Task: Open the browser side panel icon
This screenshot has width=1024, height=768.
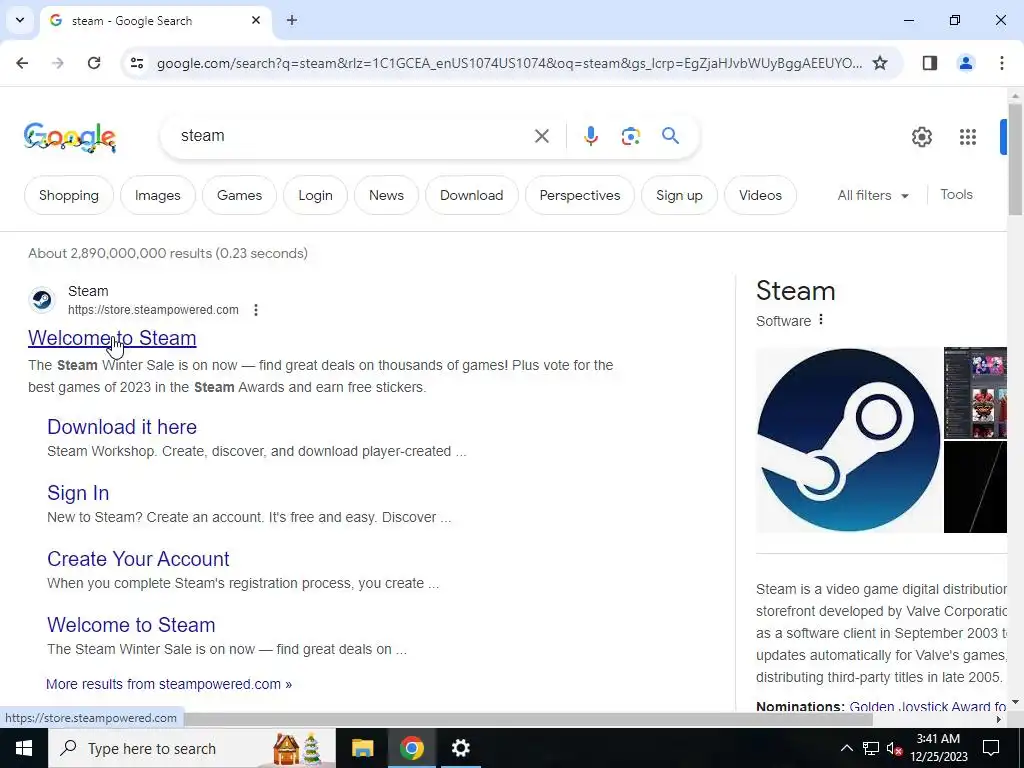Action: point(929,63)
